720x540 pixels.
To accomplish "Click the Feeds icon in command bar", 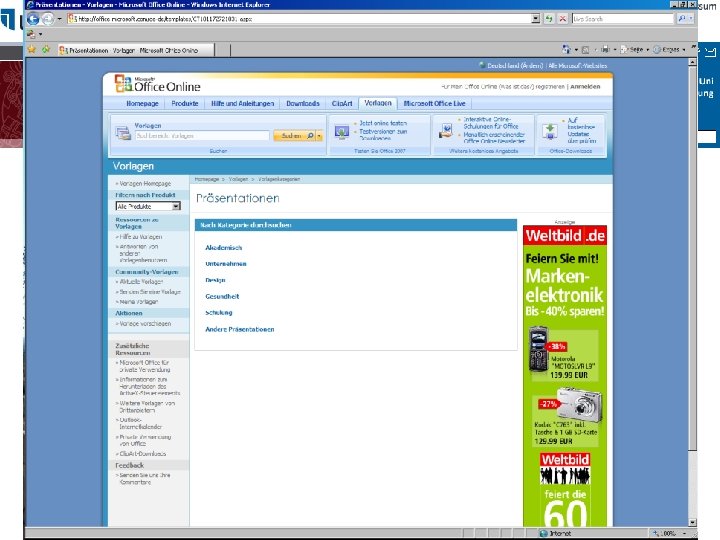I will pos(585,50).
